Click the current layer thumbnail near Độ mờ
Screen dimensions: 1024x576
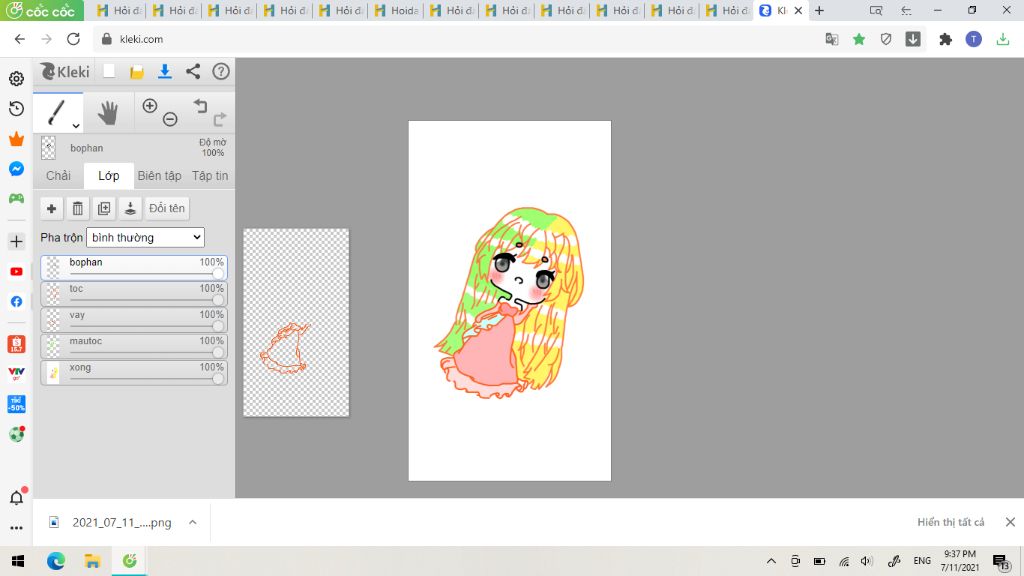coord(48,148)
